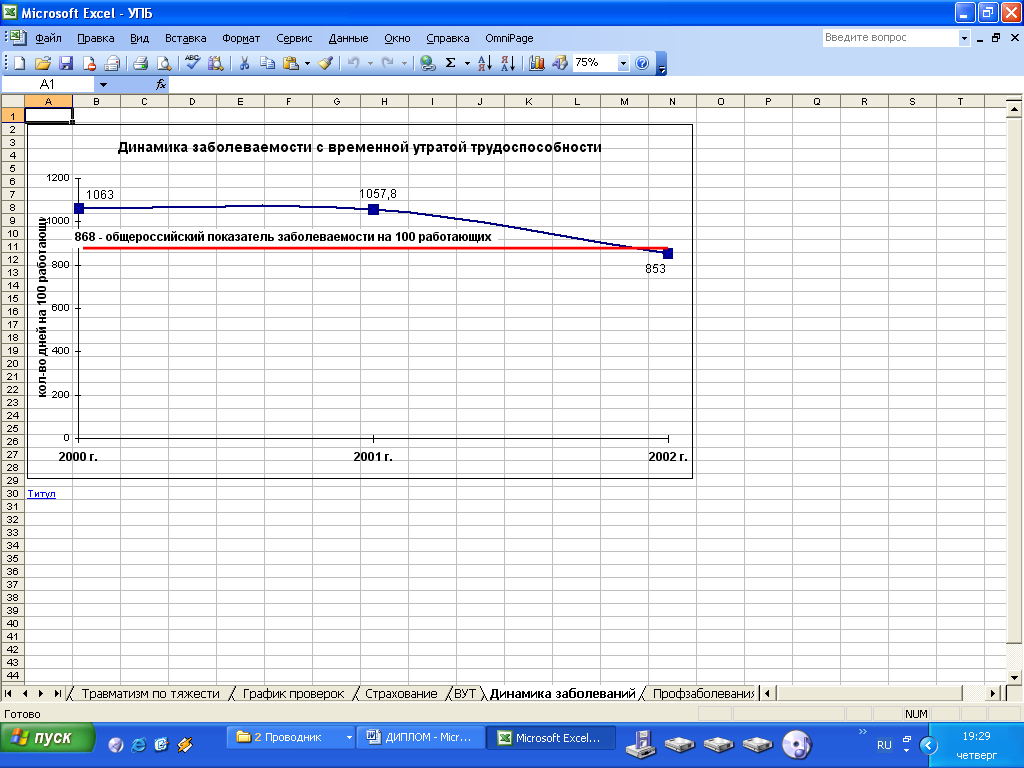Launch the Chart Wizard icon
This screenshot has width=1024, height=768.
click(537, 63)
